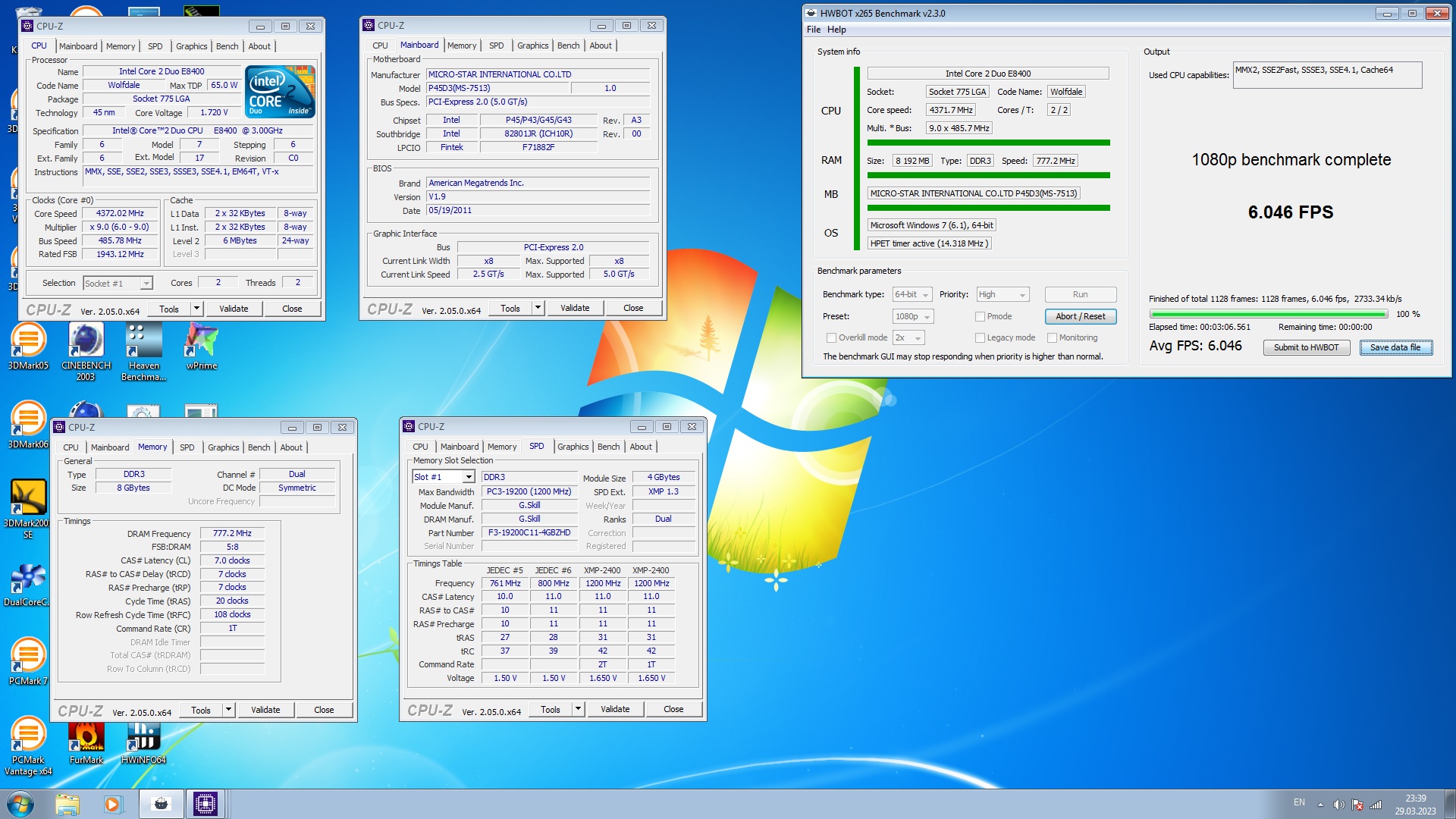
Task: Enable the Monitoring checkbox
Action: click(x=1052, y=337)
